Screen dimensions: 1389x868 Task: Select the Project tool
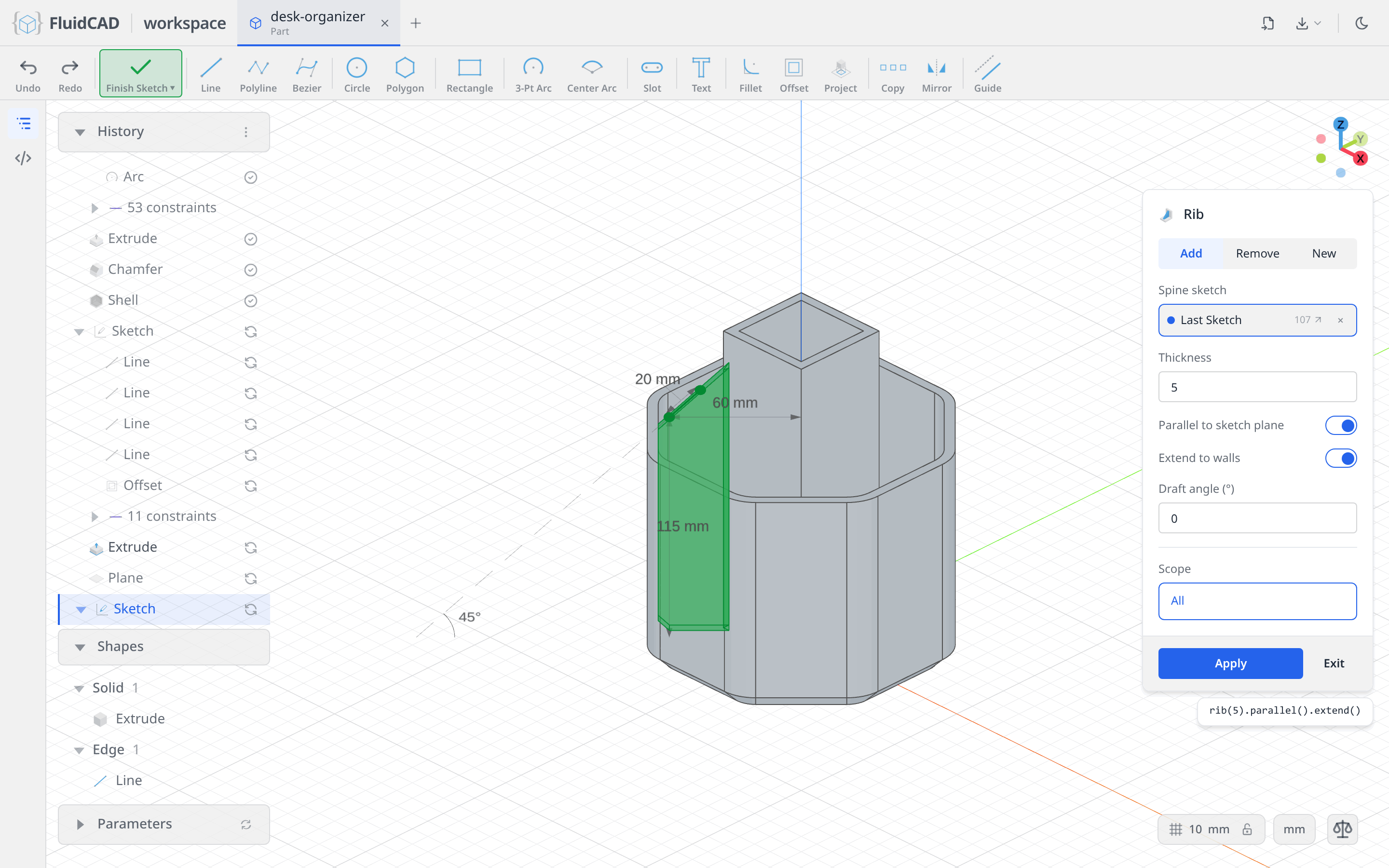pyautogui.click(x=840, y=74)
